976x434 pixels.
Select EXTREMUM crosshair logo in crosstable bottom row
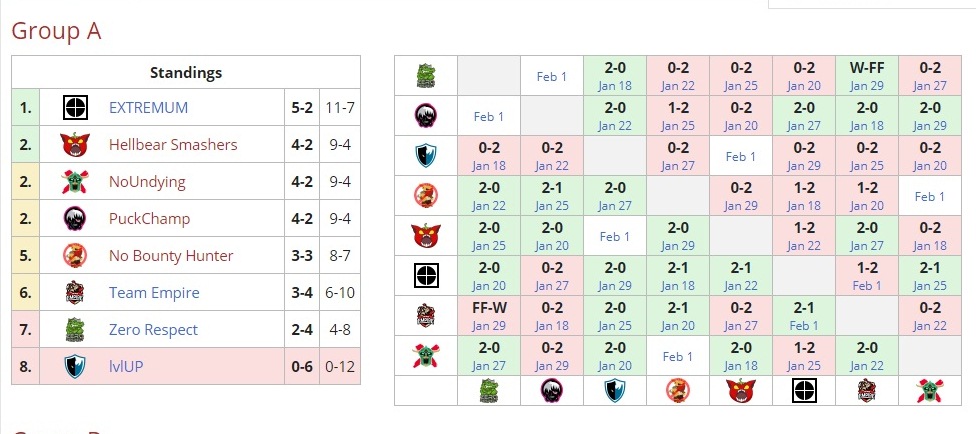tap(803, 391)
